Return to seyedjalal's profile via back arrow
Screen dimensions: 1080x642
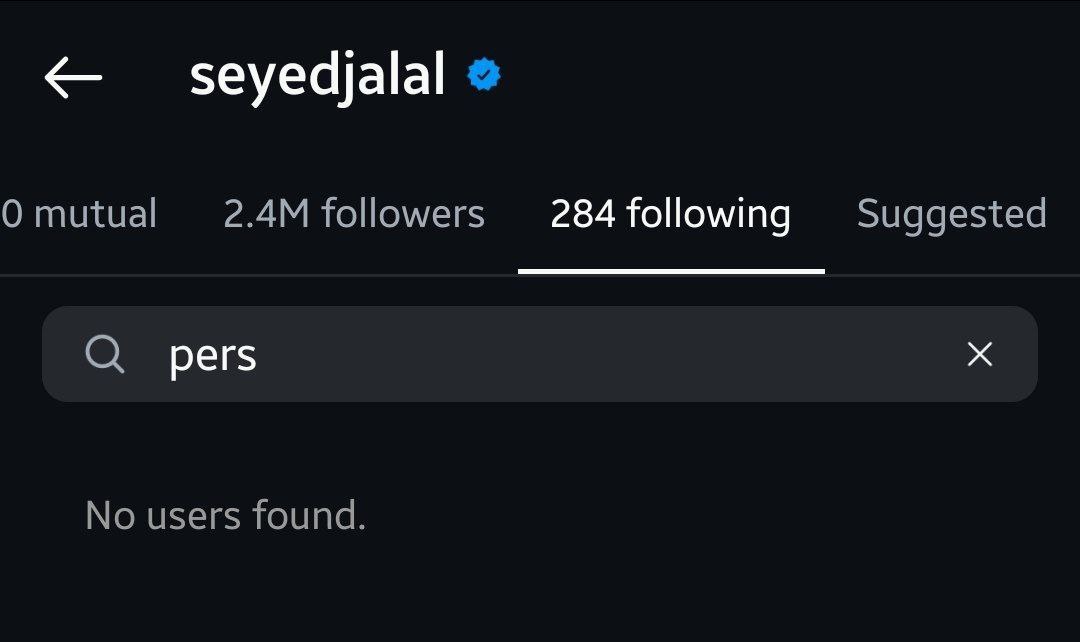click(x=73, y=76)
